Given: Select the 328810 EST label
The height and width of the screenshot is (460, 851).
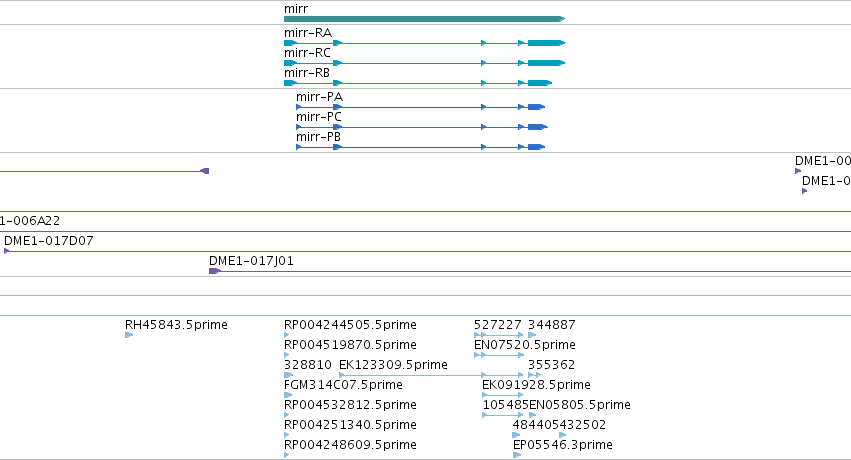Looking at the screenshot, I should click(x=308, y=365).
